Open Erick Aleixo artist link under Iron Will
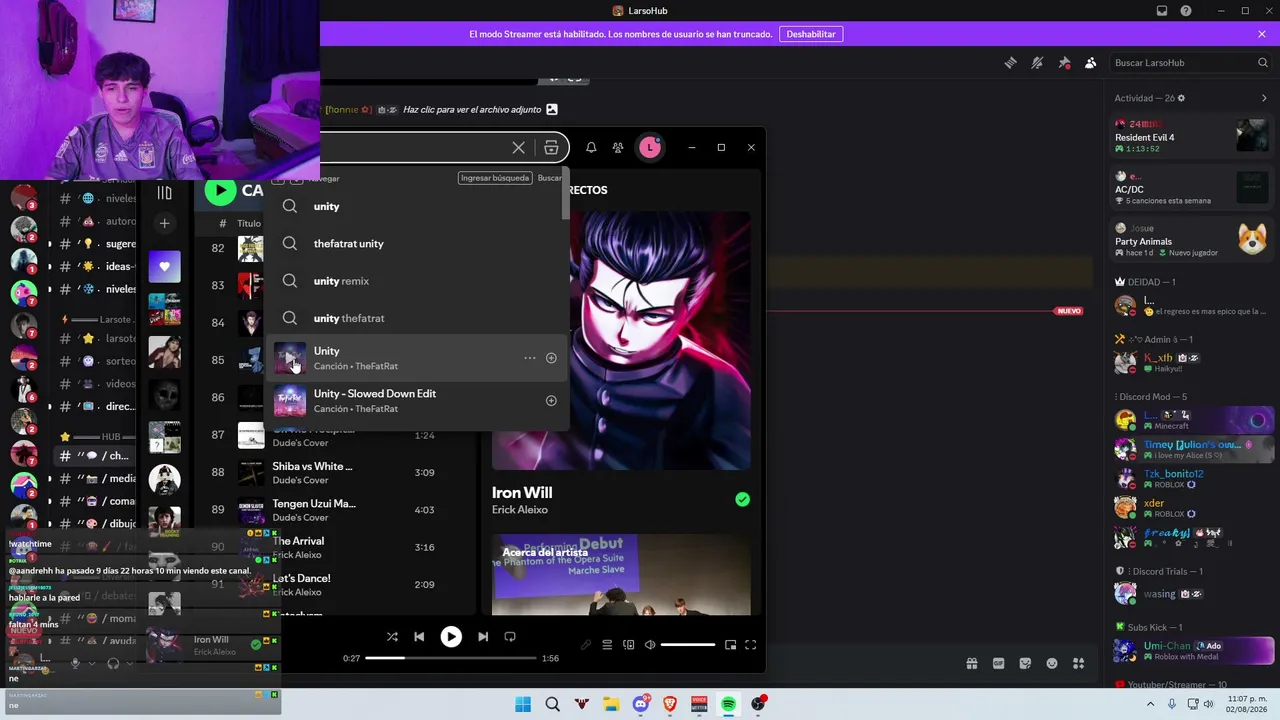The height and width of the screenshot is (720, 1280). pos(520,510)
